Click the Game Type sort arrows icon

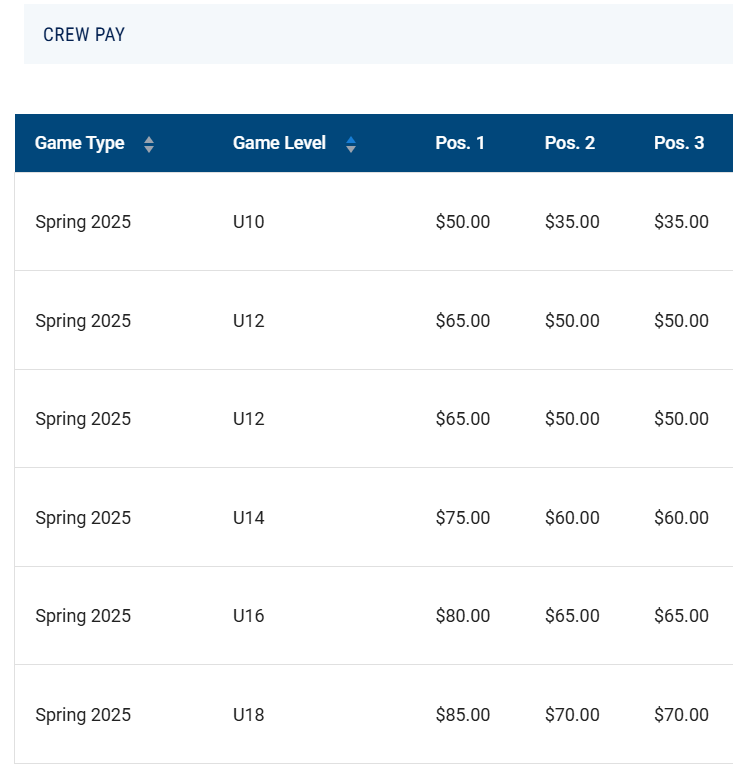(x=149, y=144)
